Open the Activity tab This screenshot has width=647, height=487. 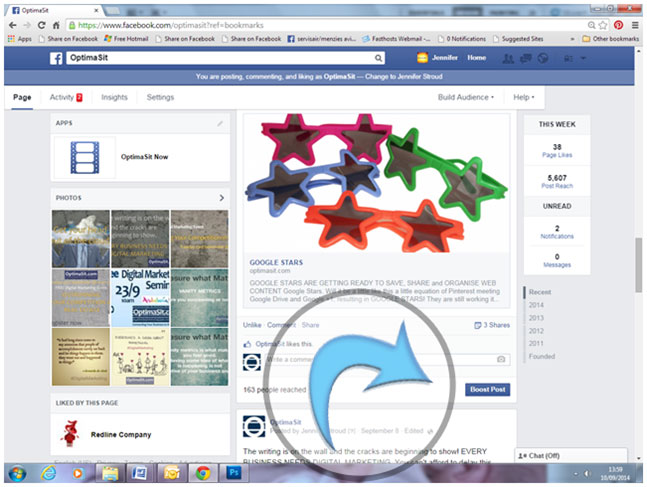[x=66, y=97]
